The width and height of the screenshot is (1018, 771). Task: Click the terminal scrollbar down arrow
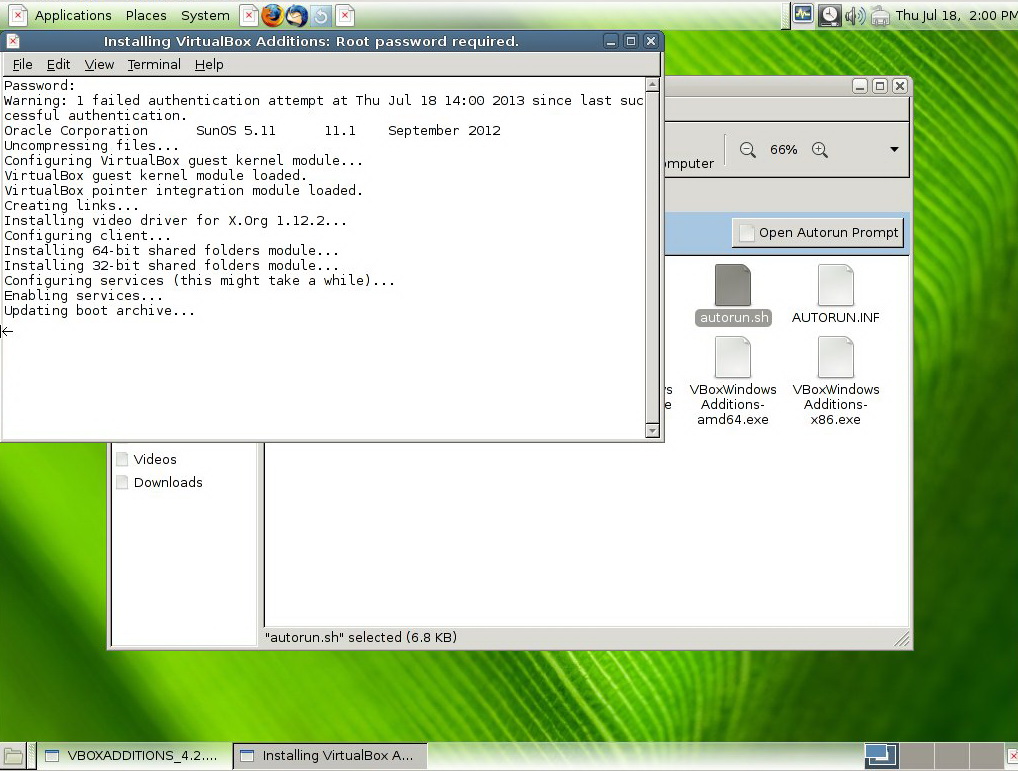coord(652,430)
